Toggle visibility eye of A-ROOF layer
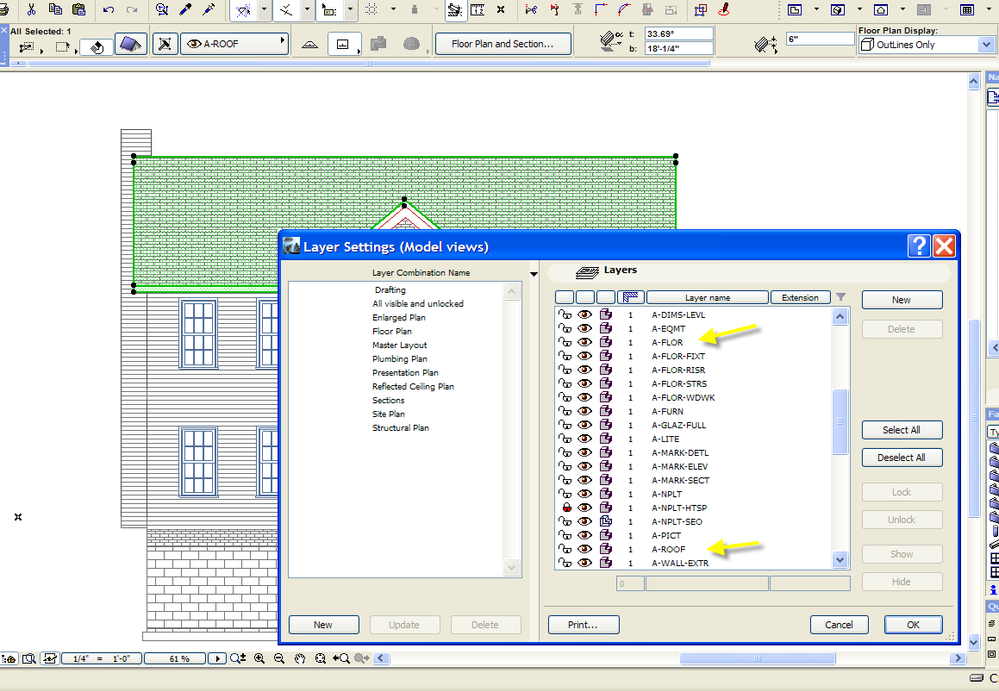999x691 pixels. click(x=585, y=549)
